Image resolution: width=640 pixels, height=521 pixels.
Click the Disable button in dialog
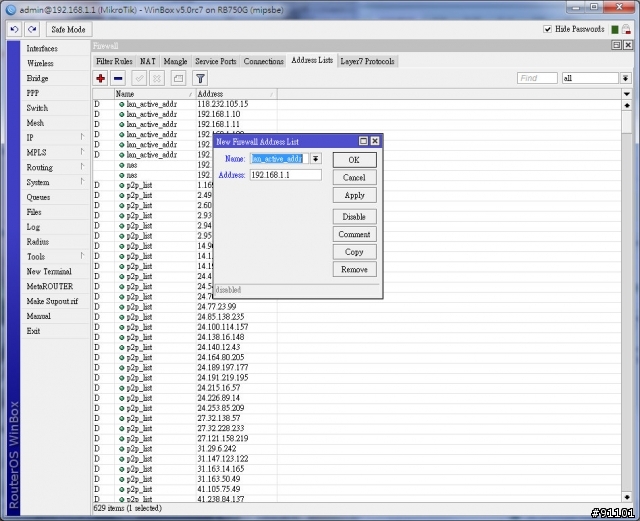pos(354,216)
